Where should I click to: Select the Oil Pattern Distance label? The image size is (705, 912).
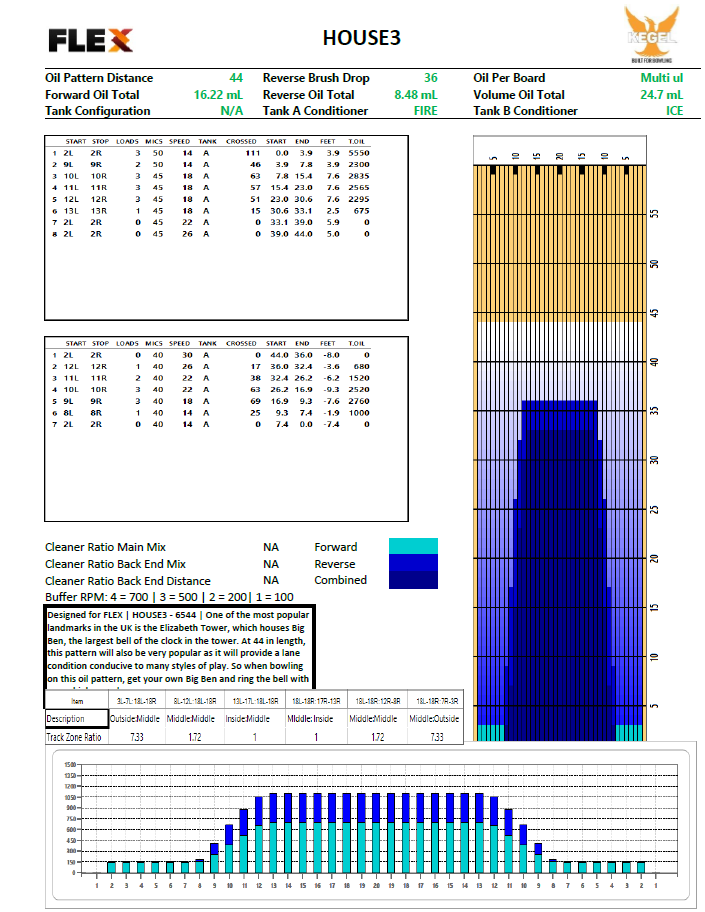tap(99, 78)
